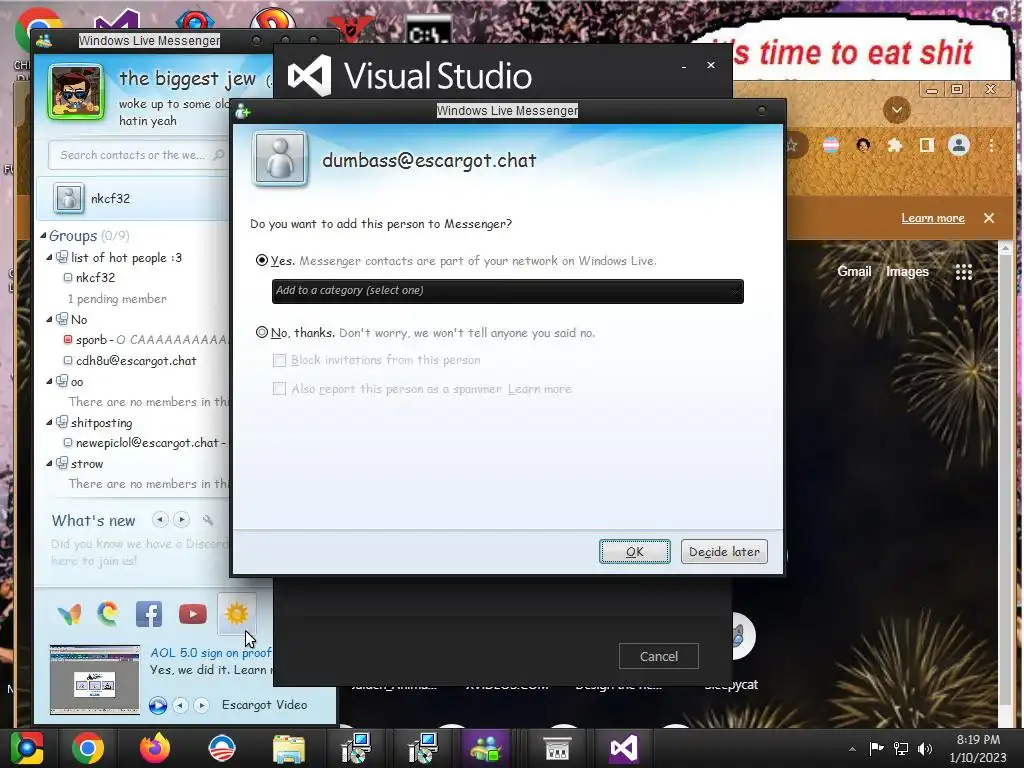Screen dimensions: 1024x768
Task: Go to next Escargot Video
Action: point(202,705)
